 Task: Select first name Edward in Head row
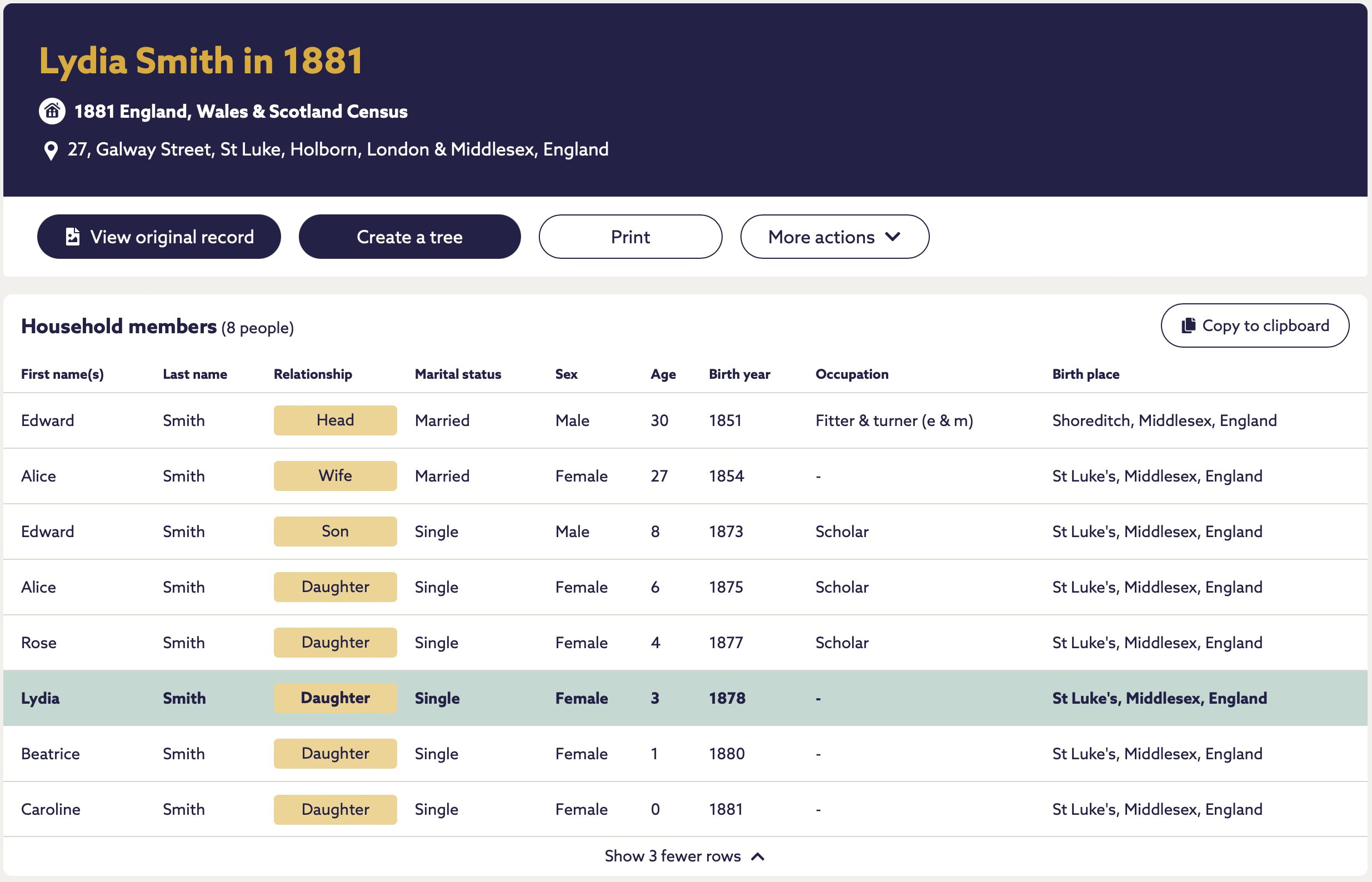click(x=48, y=421)
